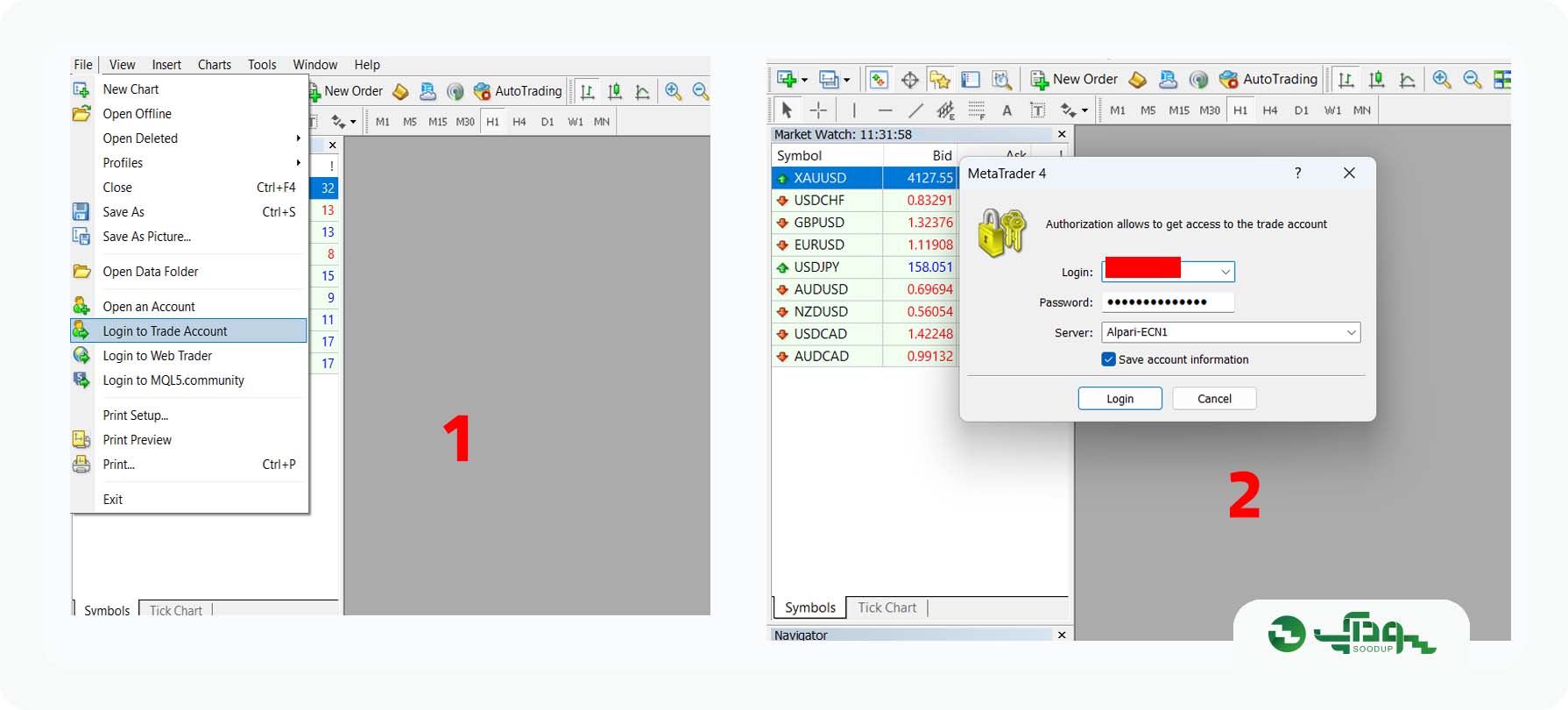This screenshot has height=710, width=1568.
Task: Switch to Tick Chart tab in the login dialog screenshot
Action: pyautogui.click(x=886, y=607)
